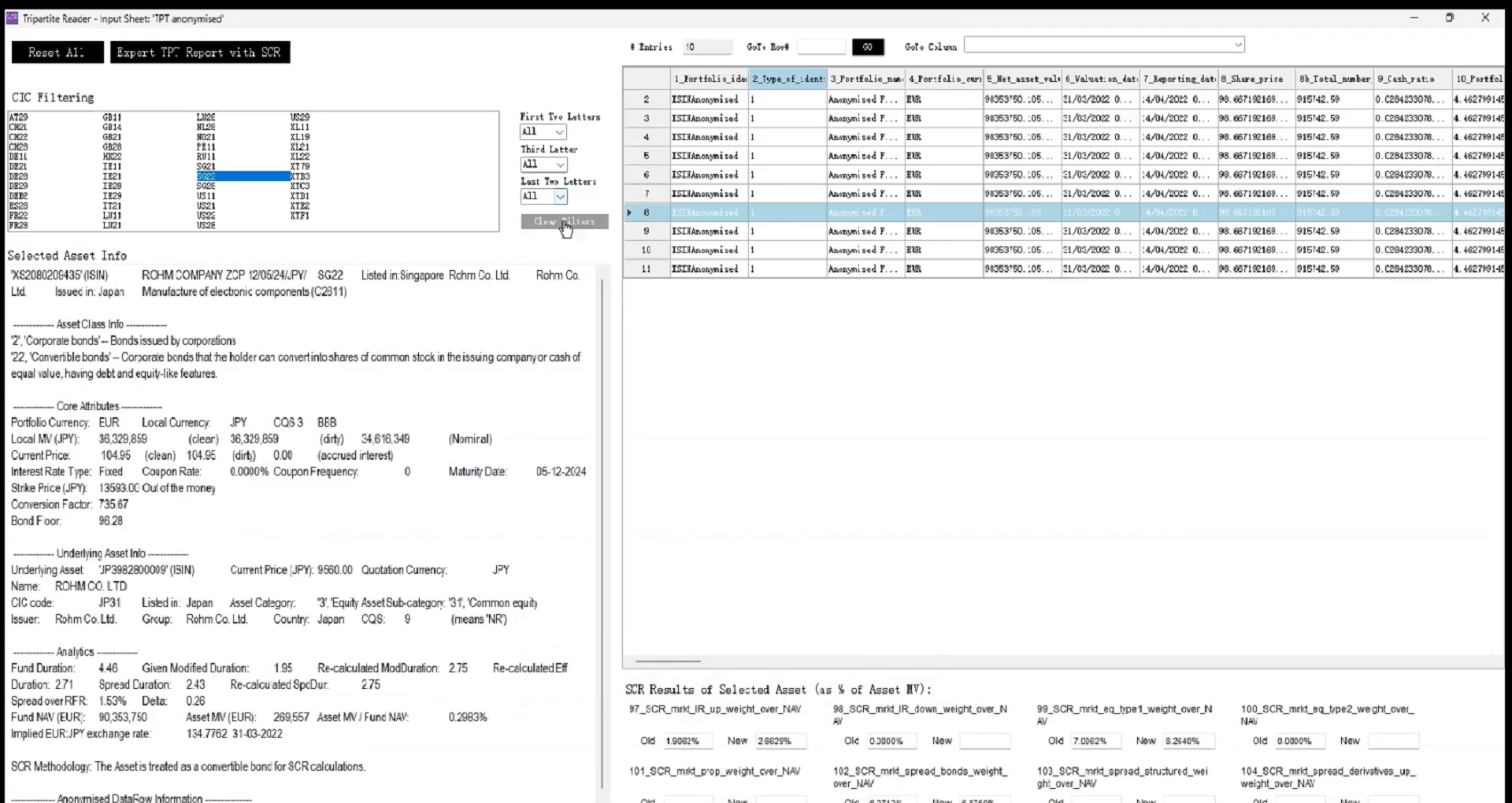
Task: Expand the Last Two Letters dropdown
Action: (x=560, y=197)
